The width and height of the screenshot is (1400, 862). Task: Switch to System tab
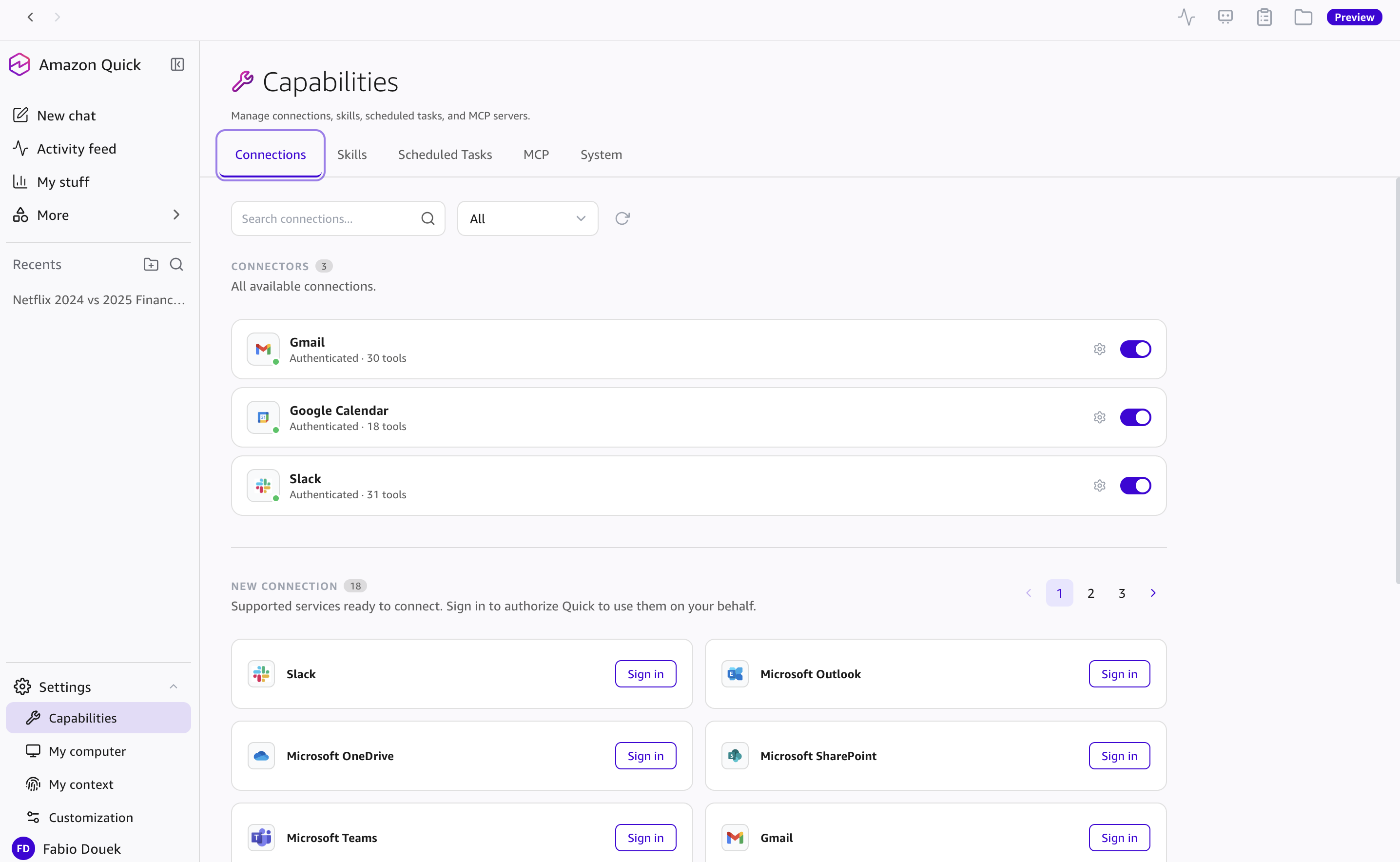601,155
